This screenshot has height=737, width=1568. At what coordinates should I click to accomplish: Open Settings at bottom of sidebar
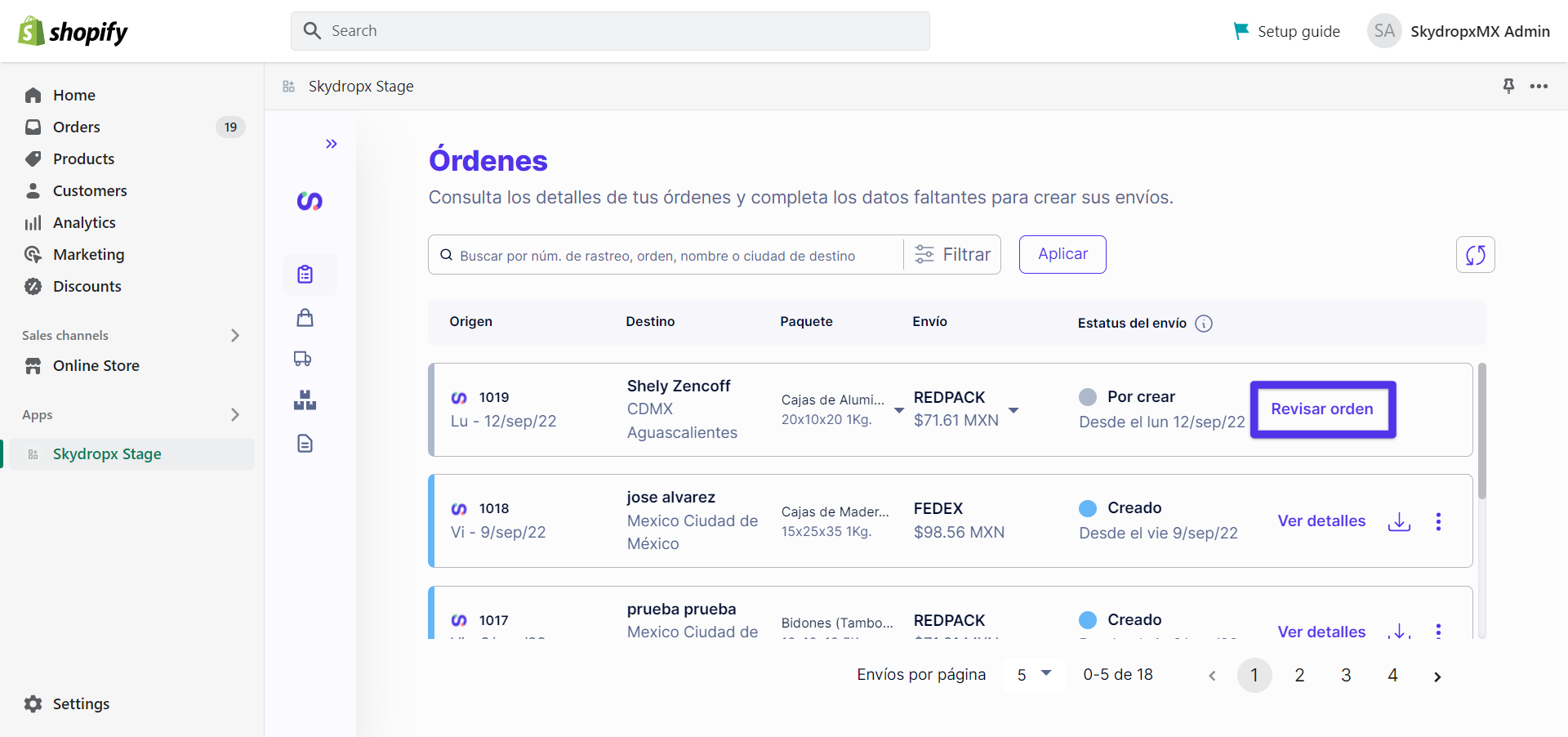(80, 704)
